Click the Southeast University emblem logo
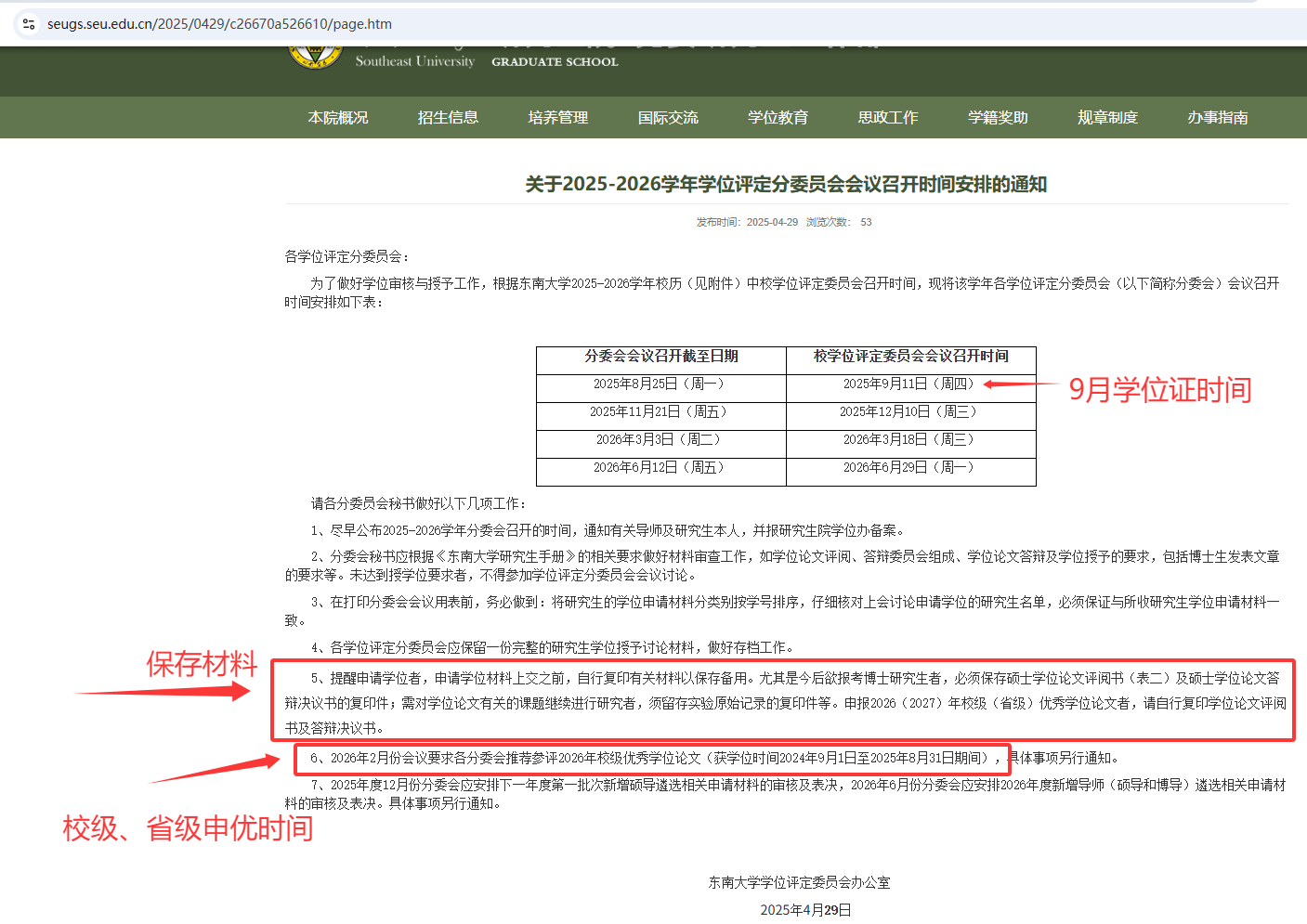This screenshot has width=1307, height=924. tap(316, 57)
